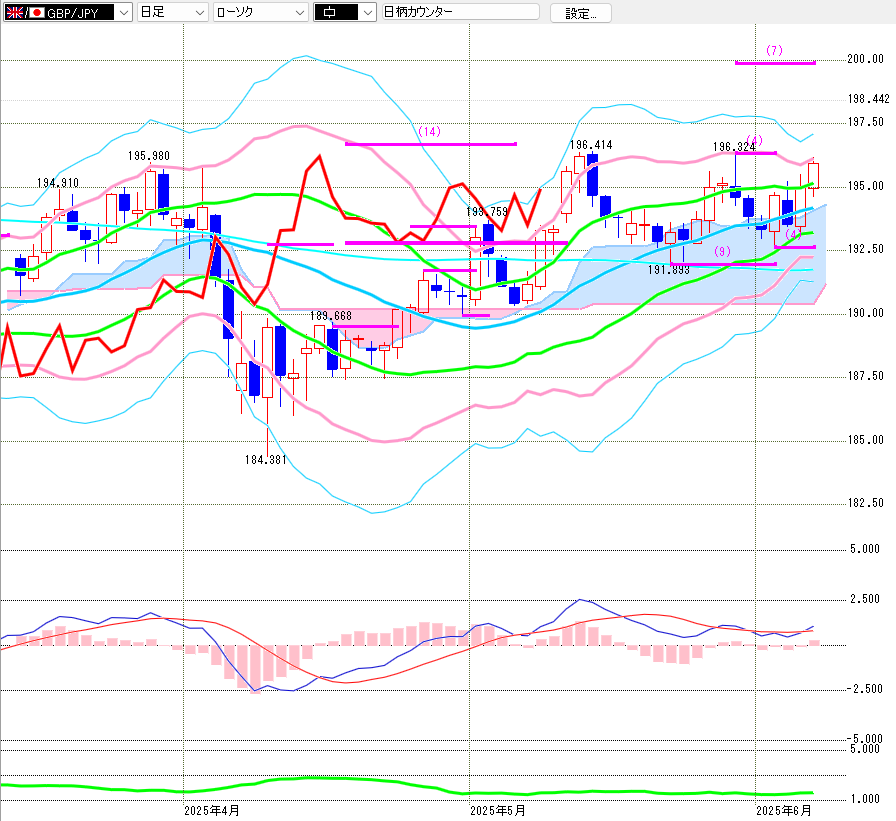The image size is (896, 821).
Task: Click the 日柄カウンター field
Action: pos(460,12)
